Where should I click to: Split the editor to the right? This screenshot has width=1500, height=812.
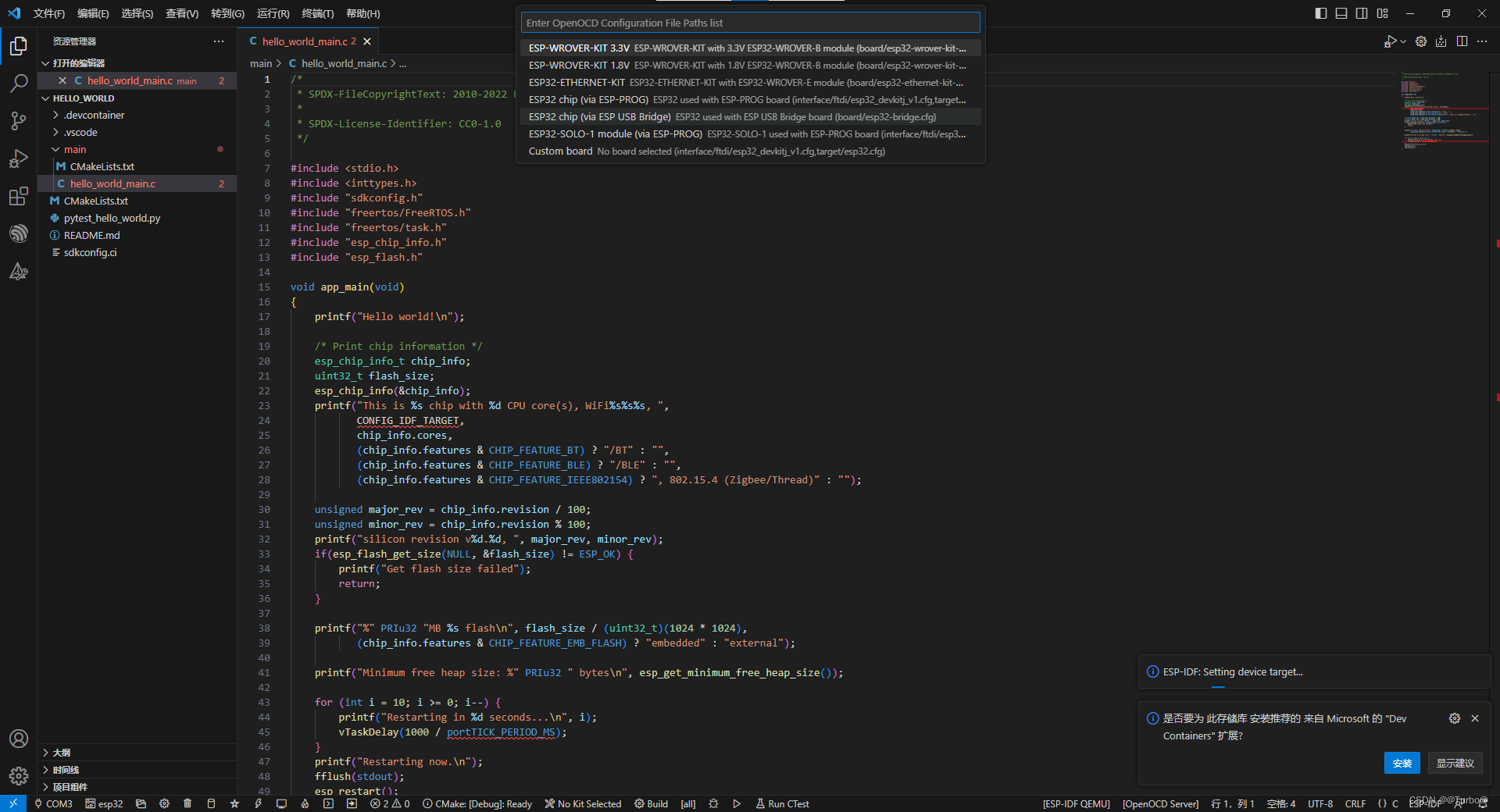point(1462,41)
